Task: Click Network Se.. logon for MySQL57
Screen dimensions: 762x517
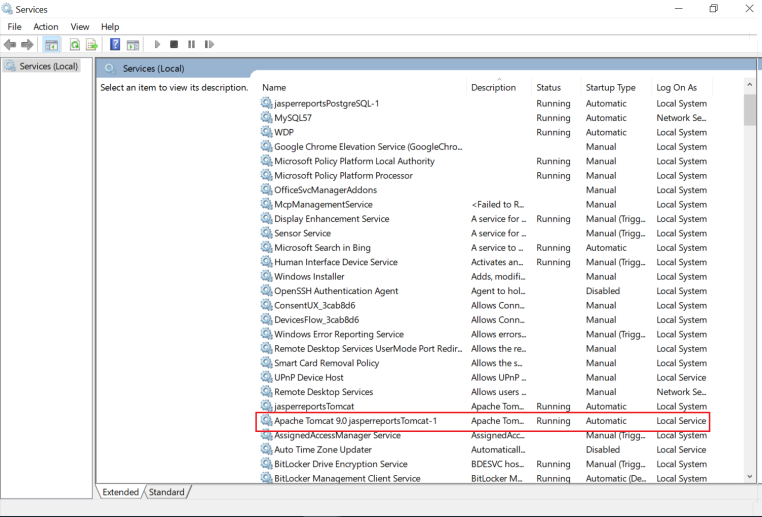Action: click(681, 118)
